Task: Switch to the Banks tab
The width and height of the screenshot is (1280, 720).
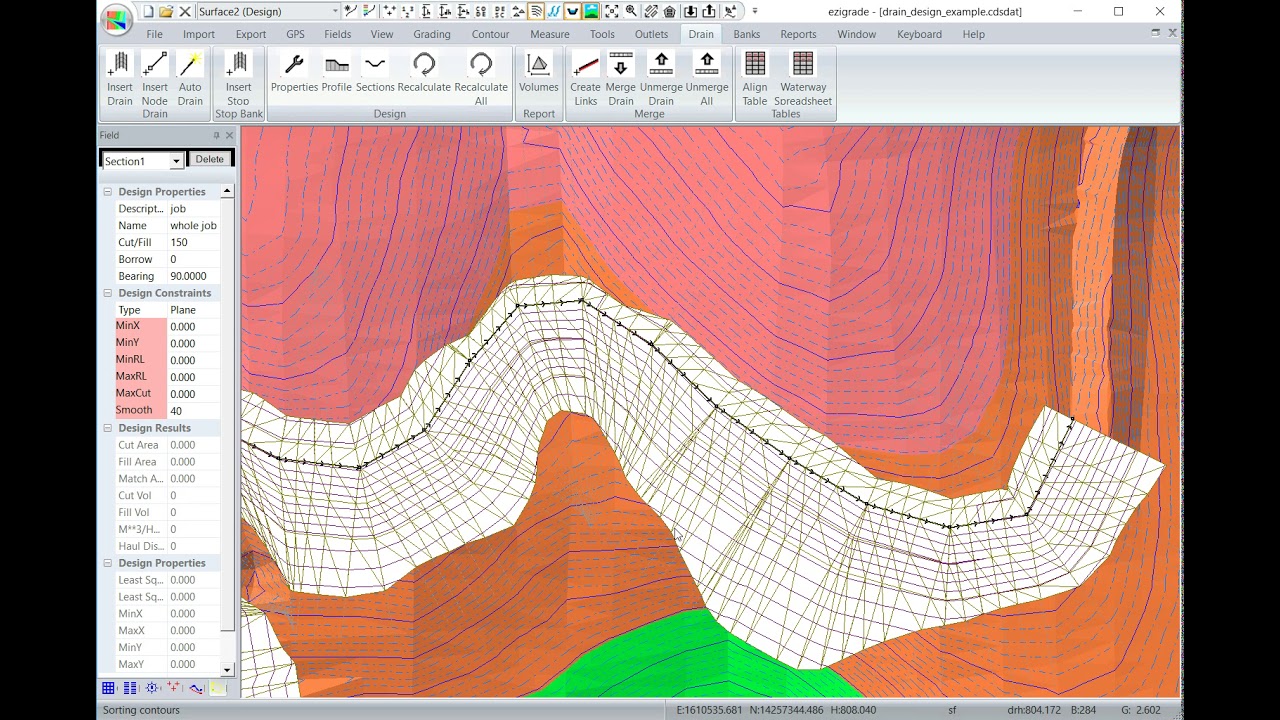Action: pos(746,34)
